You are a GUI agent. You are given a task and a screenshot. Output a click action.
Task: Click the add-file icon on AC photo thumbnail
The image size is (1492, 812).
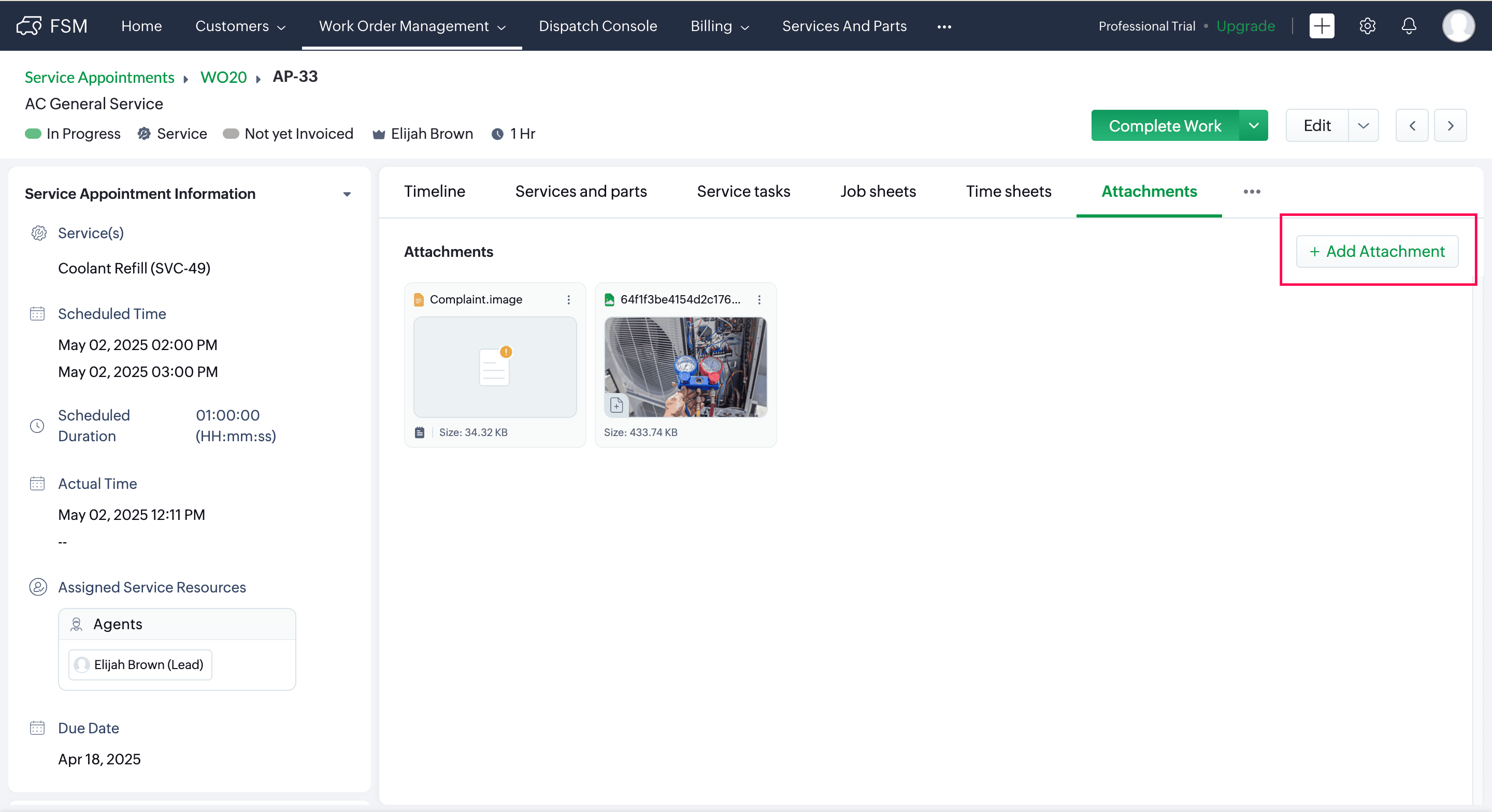point(616,405)
